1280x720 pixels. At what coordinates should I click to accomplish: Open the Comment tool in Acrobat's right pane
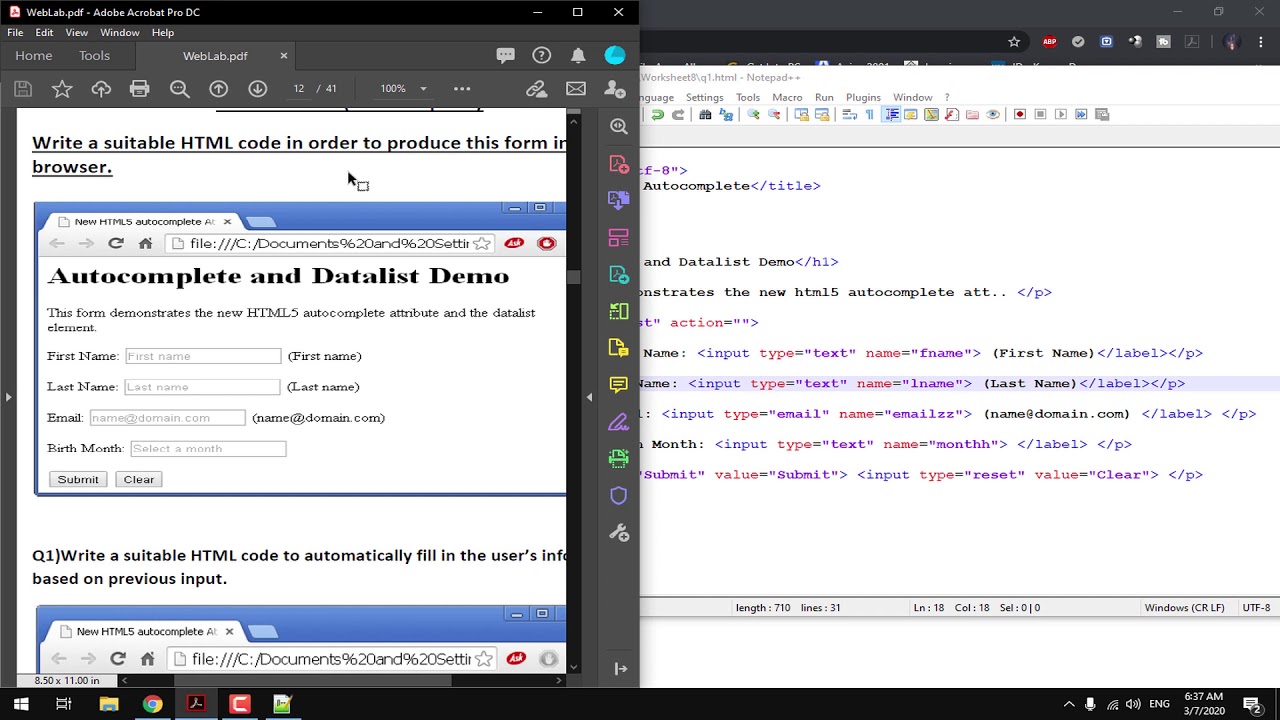pos(619,385)
